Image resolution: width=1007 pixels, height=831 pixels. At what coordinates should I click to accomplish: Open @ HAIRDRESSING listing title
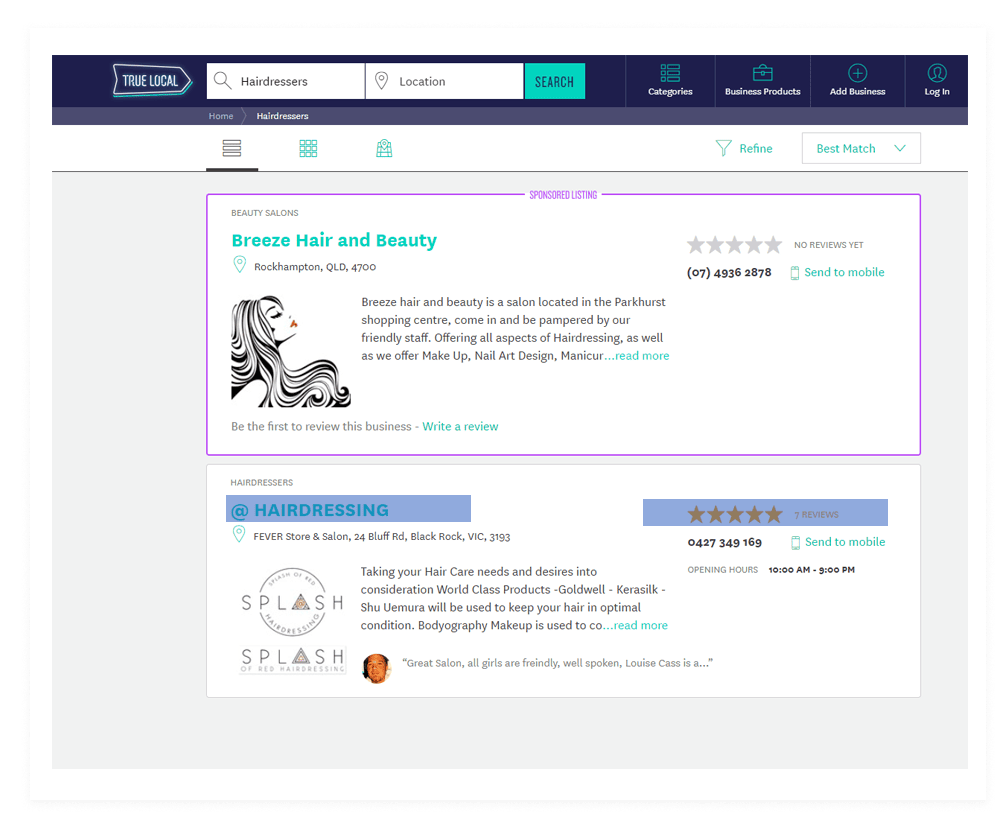[x=310, y=510]
